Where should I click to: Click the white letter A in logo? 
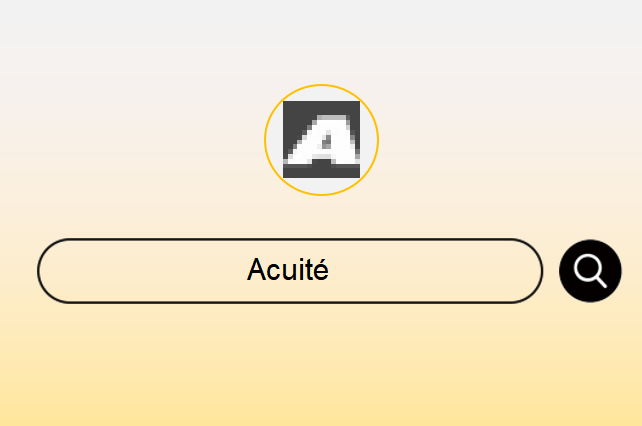[323, 139]
